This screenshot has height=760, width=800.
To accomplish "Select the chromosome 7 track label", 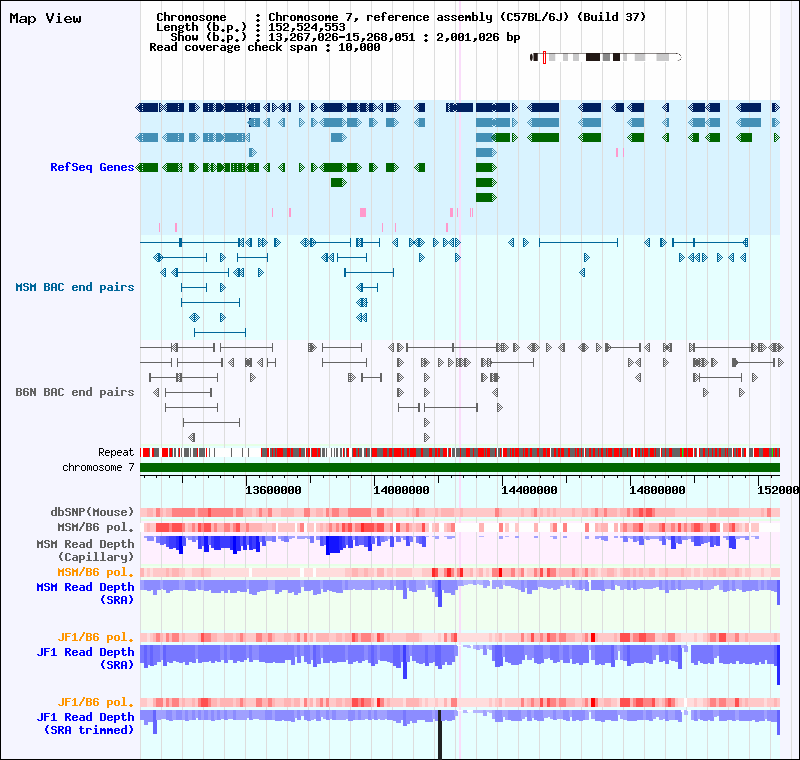I will 98,467.
